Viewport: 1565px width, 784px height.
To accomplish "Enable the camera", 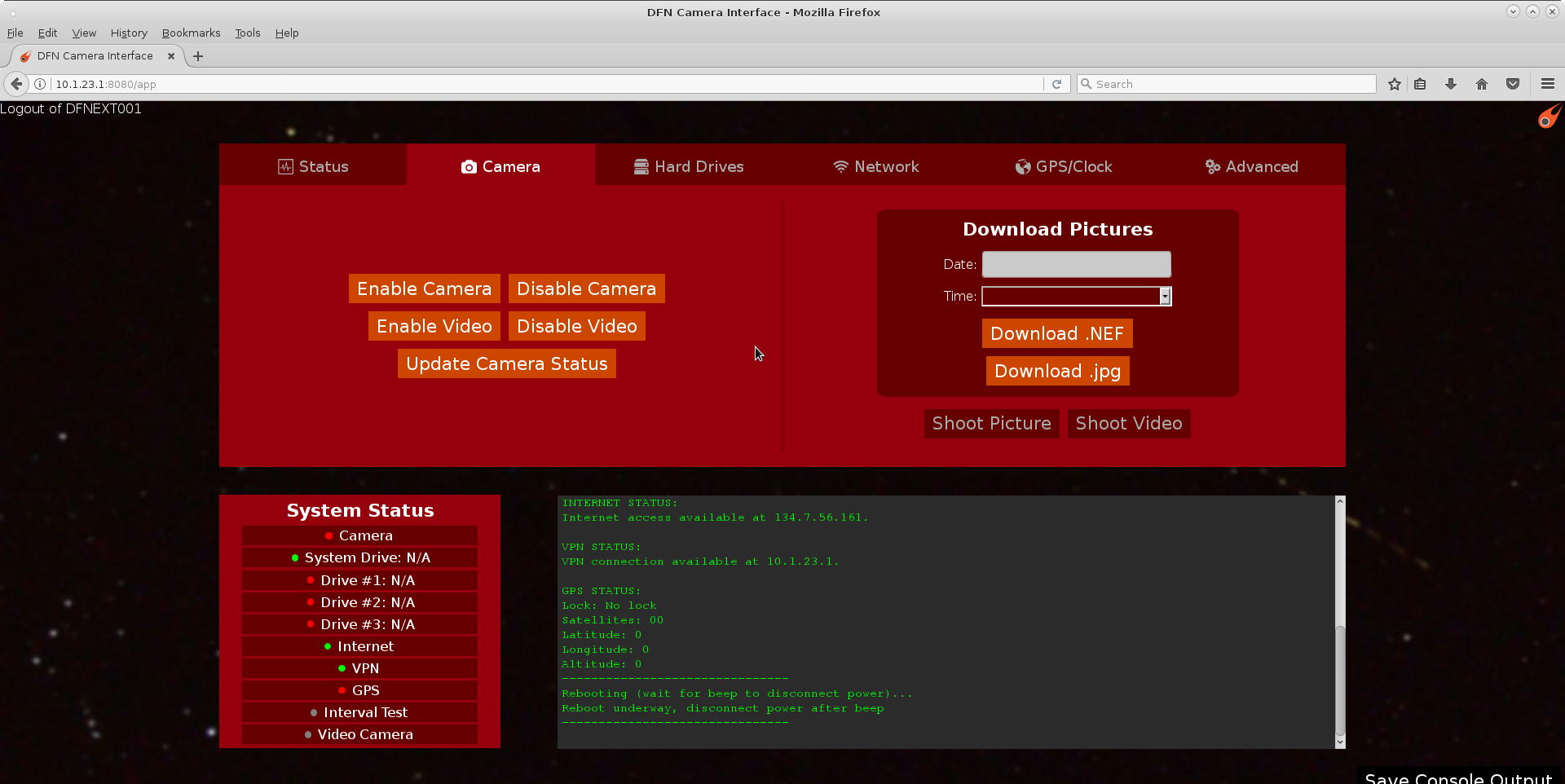I will [x=424, y=288].
